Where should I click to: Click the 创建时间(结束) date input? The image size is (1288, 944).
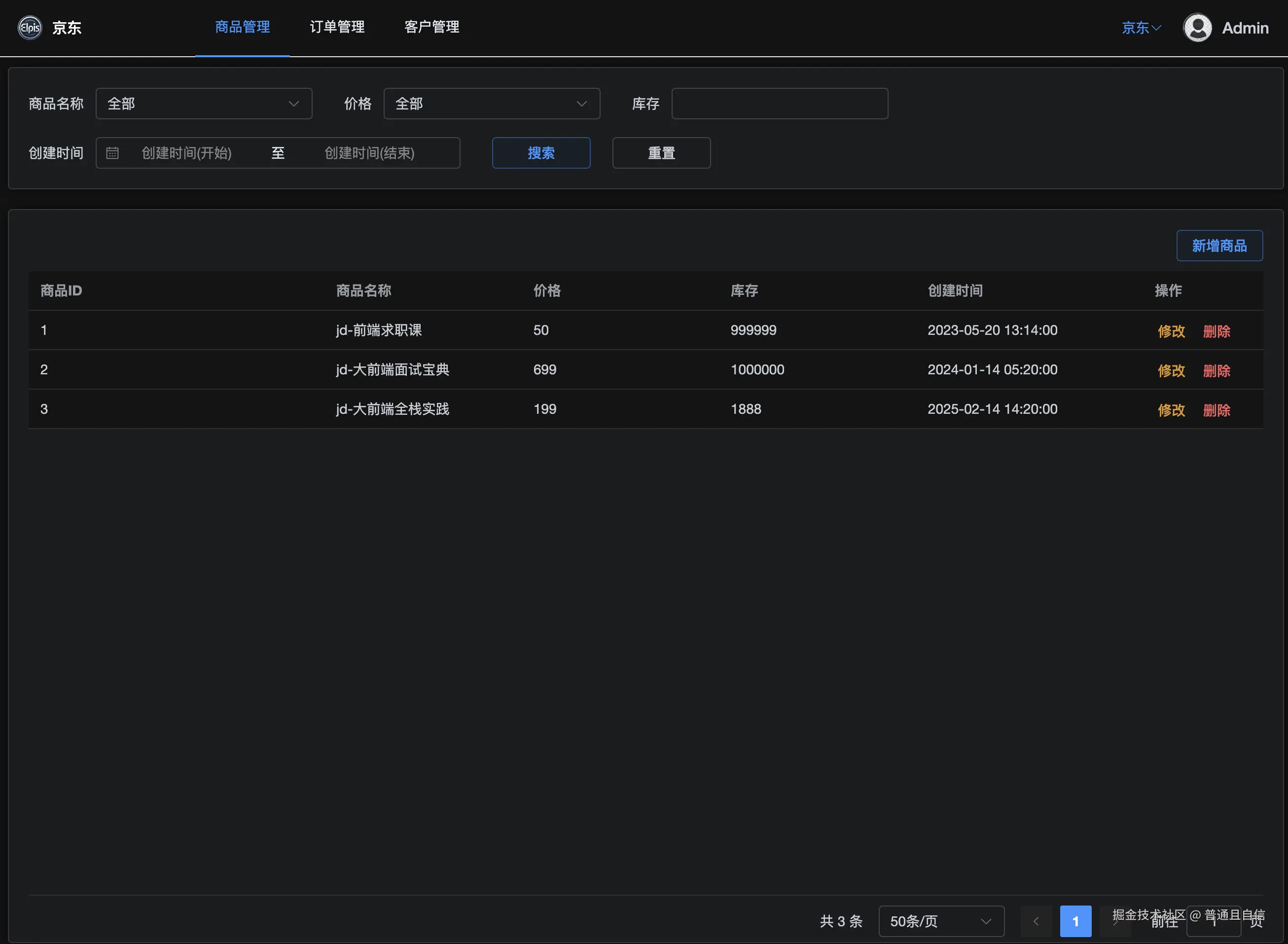(x=369, y=153)
